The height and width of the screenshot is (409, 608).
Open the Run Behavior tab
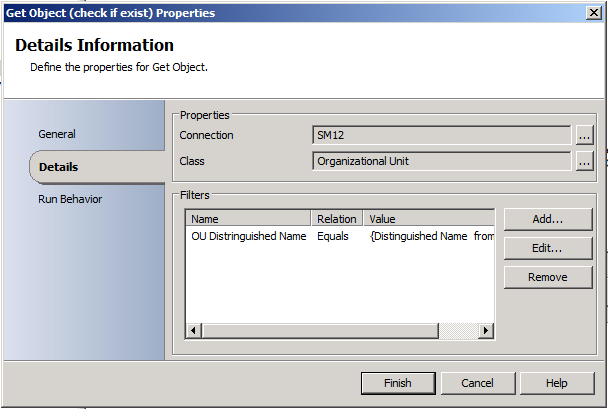70,199
